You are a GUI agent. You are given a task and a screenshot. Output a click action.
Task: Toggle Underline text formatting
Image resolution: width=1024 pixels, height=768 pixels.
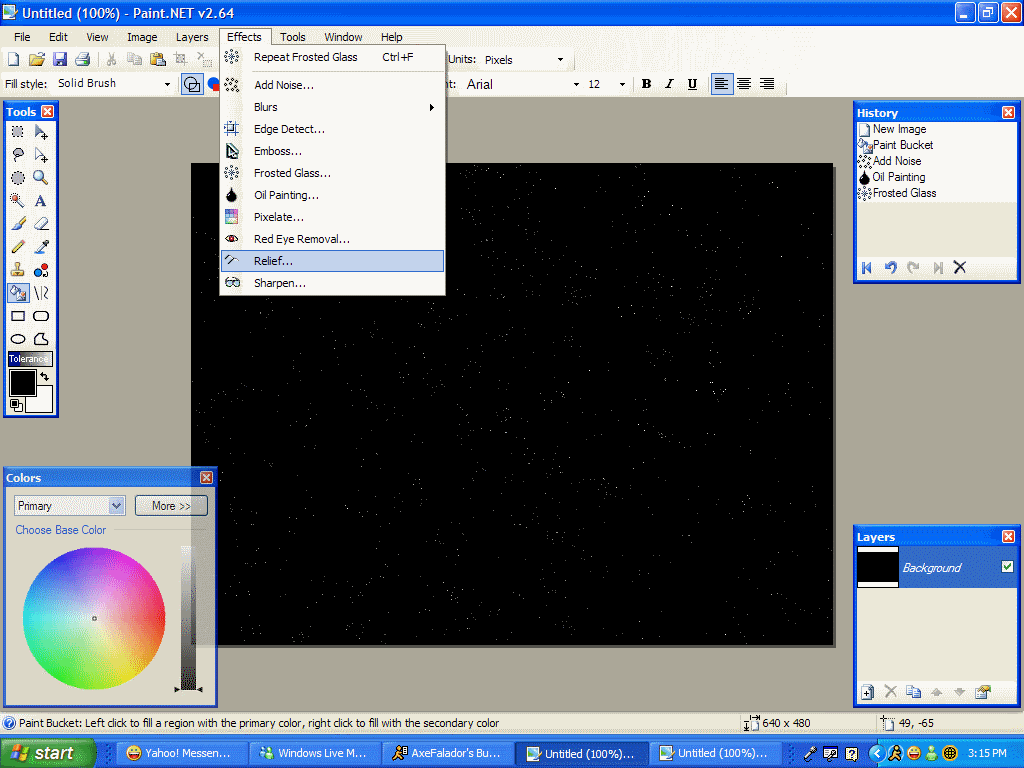pyautogui.click(x=692, y=84)
